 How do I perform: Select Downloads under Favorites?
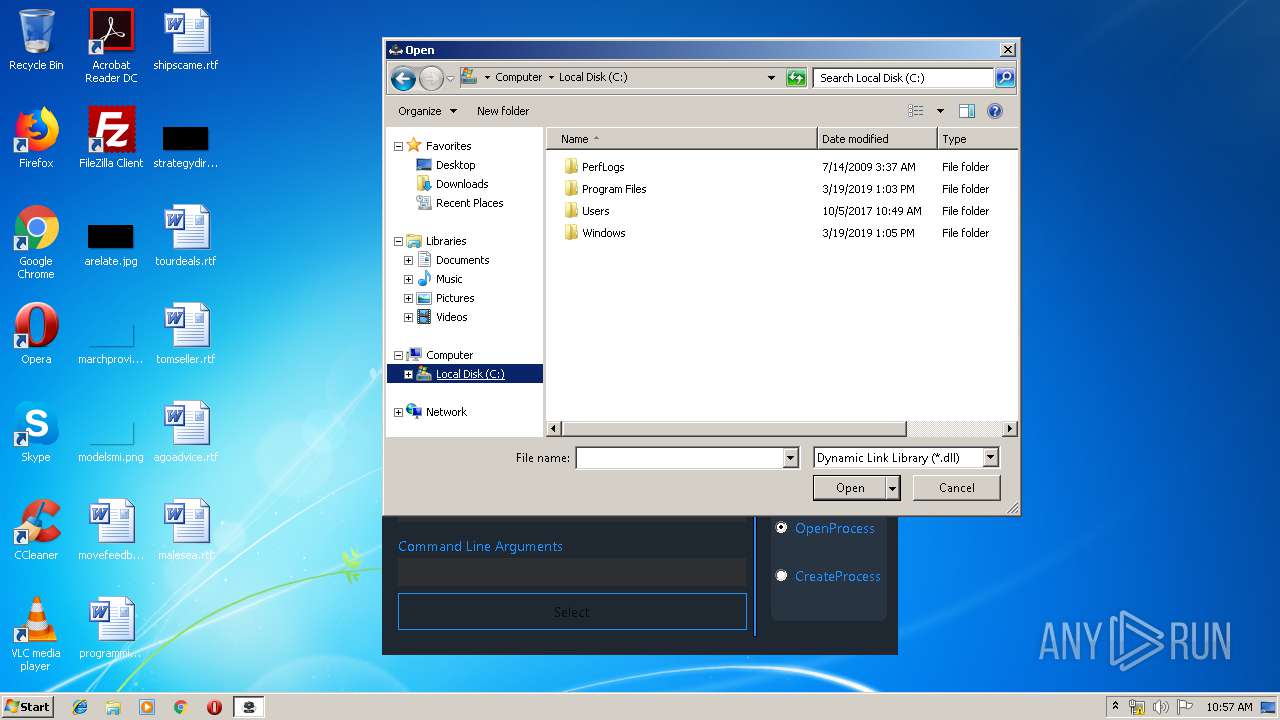[x=461, y=184]
